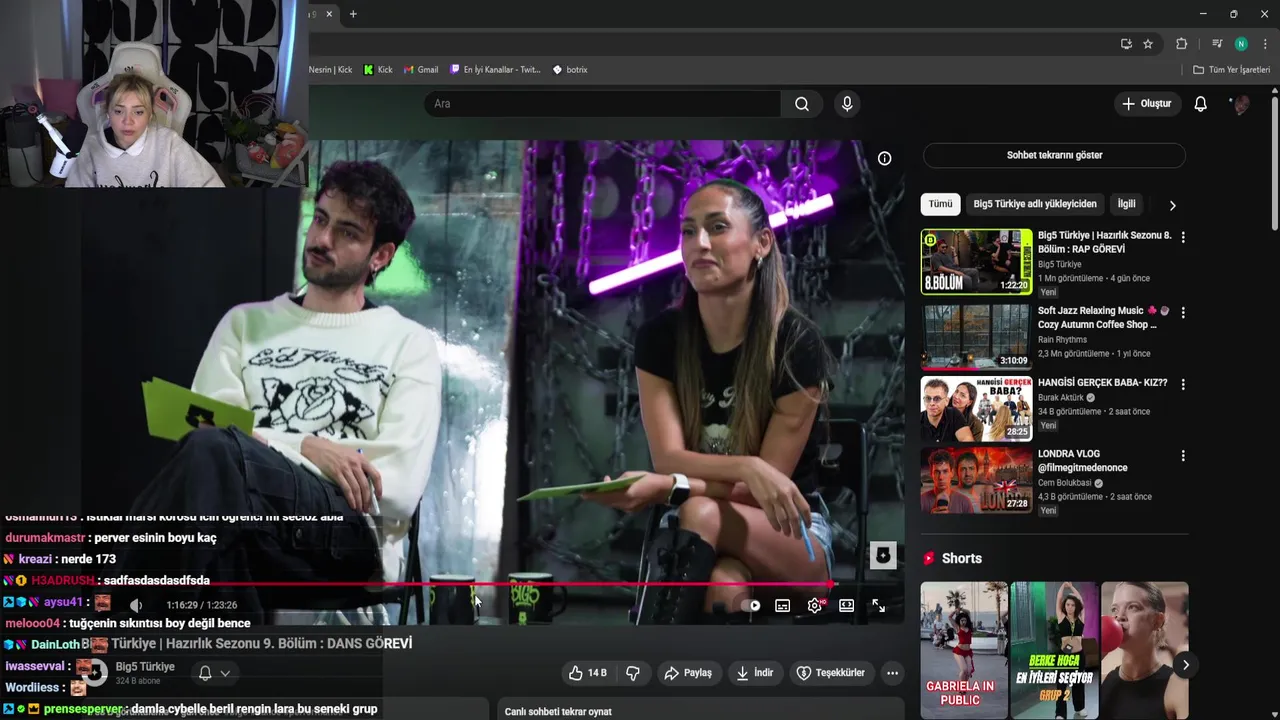Open the Big5 Türkiye channel name
The image size is (1280, 720).
coord(145,667)
